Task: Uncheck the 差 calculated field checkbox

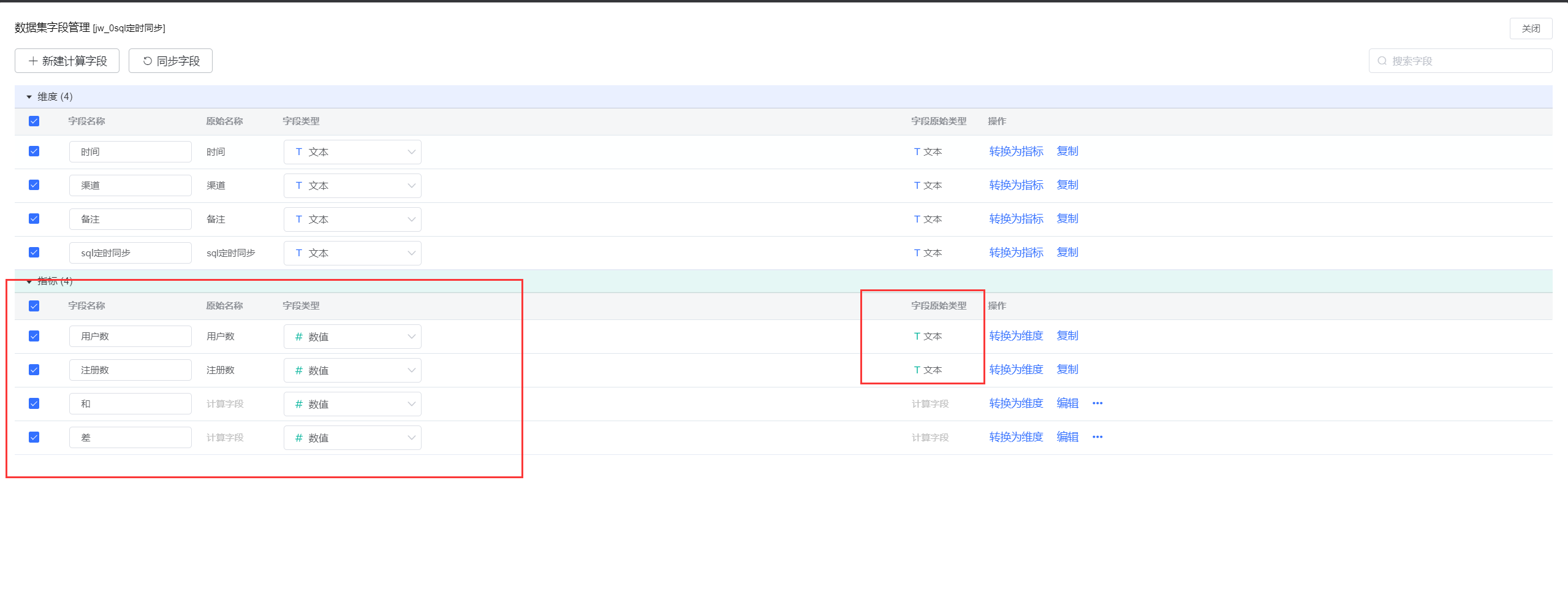Action: (x=34, y=437)
